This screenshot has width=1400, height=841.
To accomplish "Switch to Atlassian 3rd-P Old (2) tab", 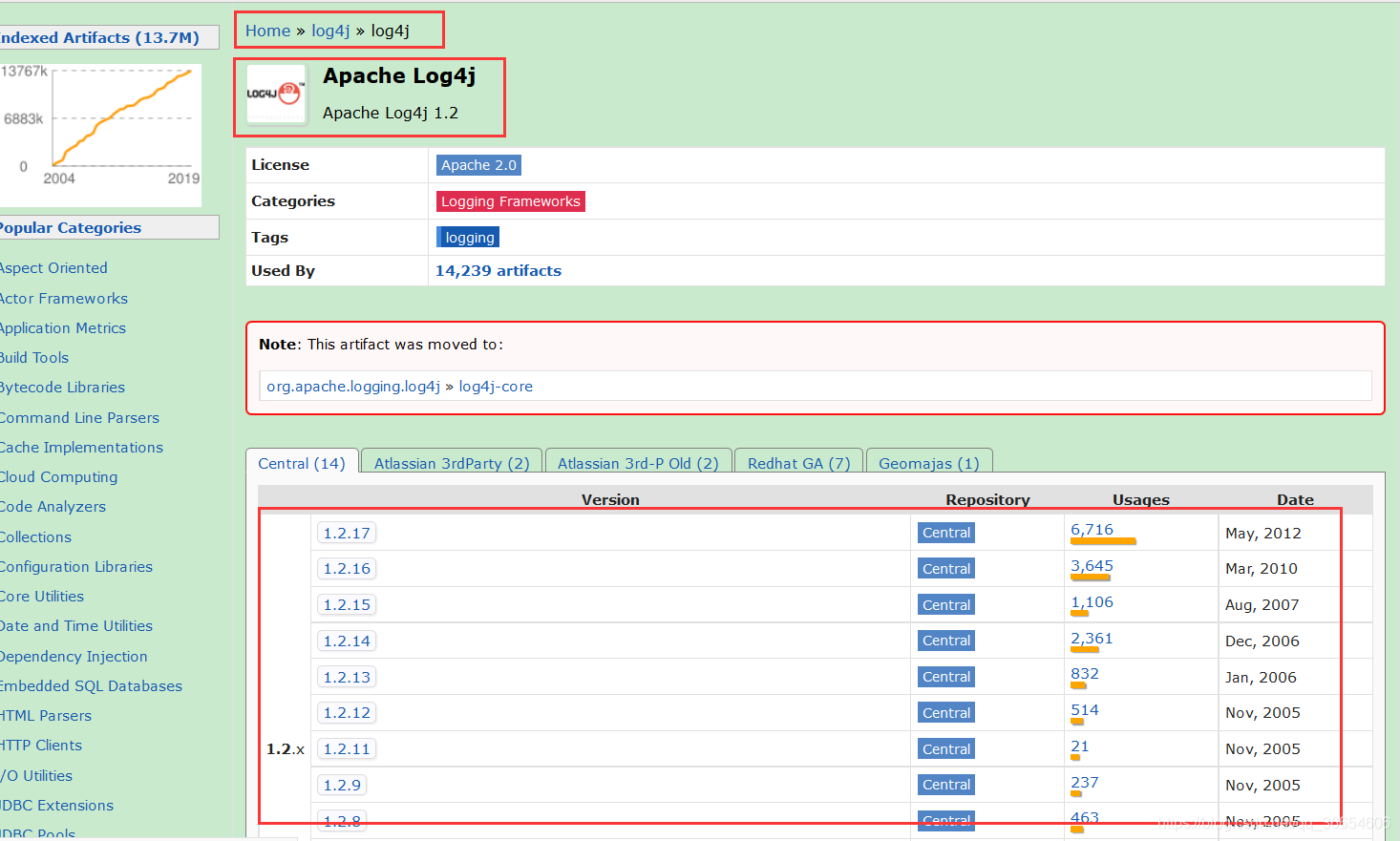I will point(638,463).
